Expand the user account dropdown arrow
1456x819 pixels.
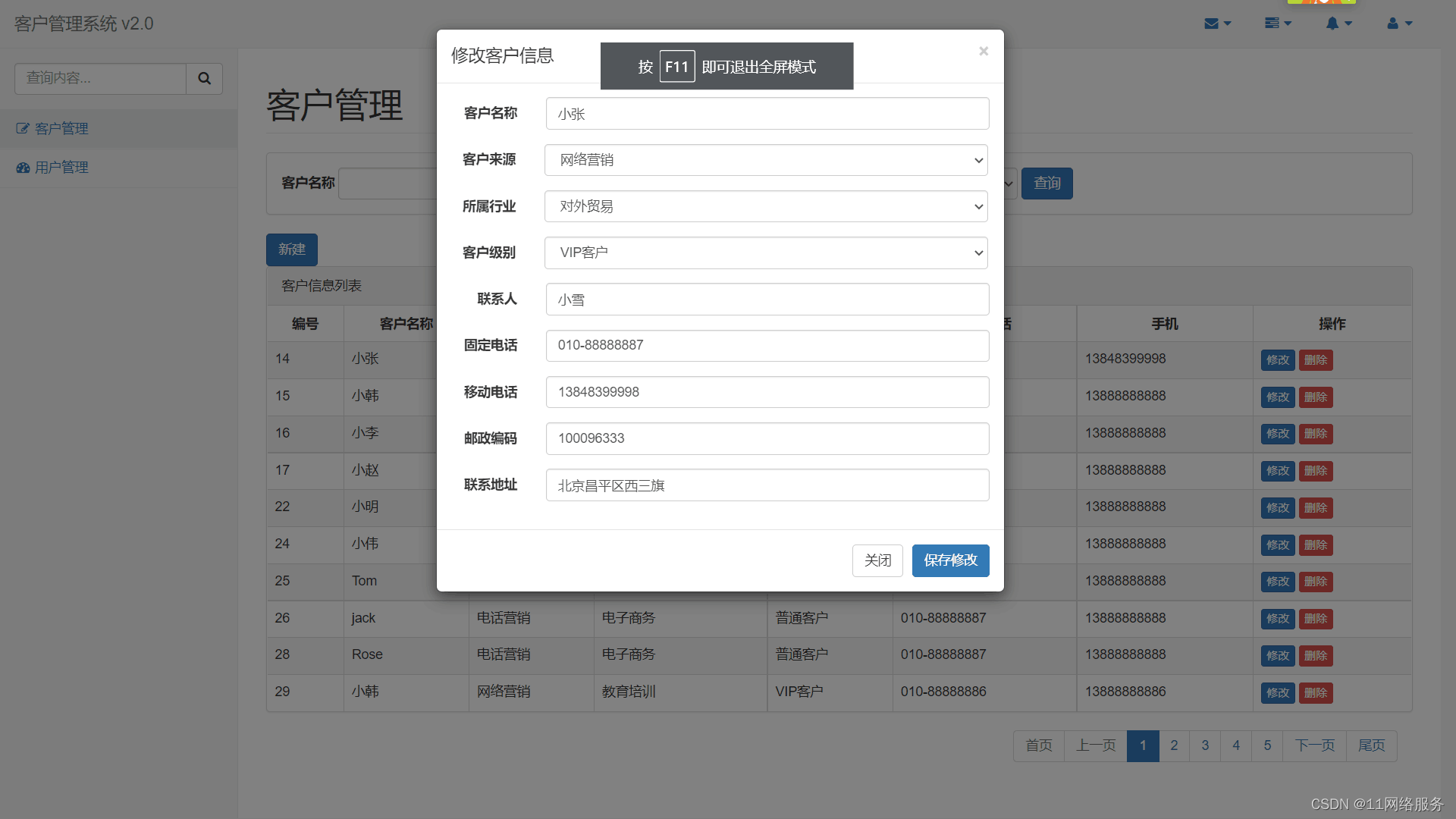[1407, 24]
